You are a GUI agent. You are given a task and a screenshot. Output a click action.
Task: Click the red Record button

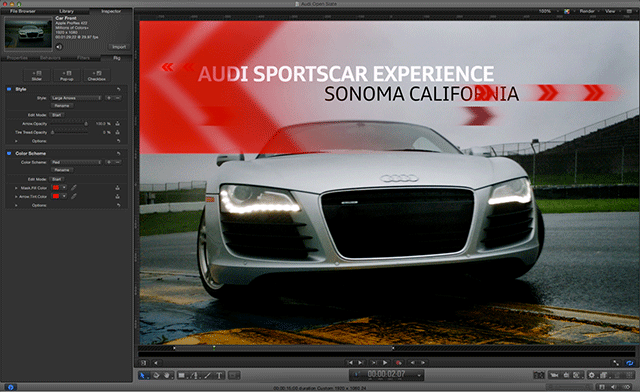(x=399, y=363)
